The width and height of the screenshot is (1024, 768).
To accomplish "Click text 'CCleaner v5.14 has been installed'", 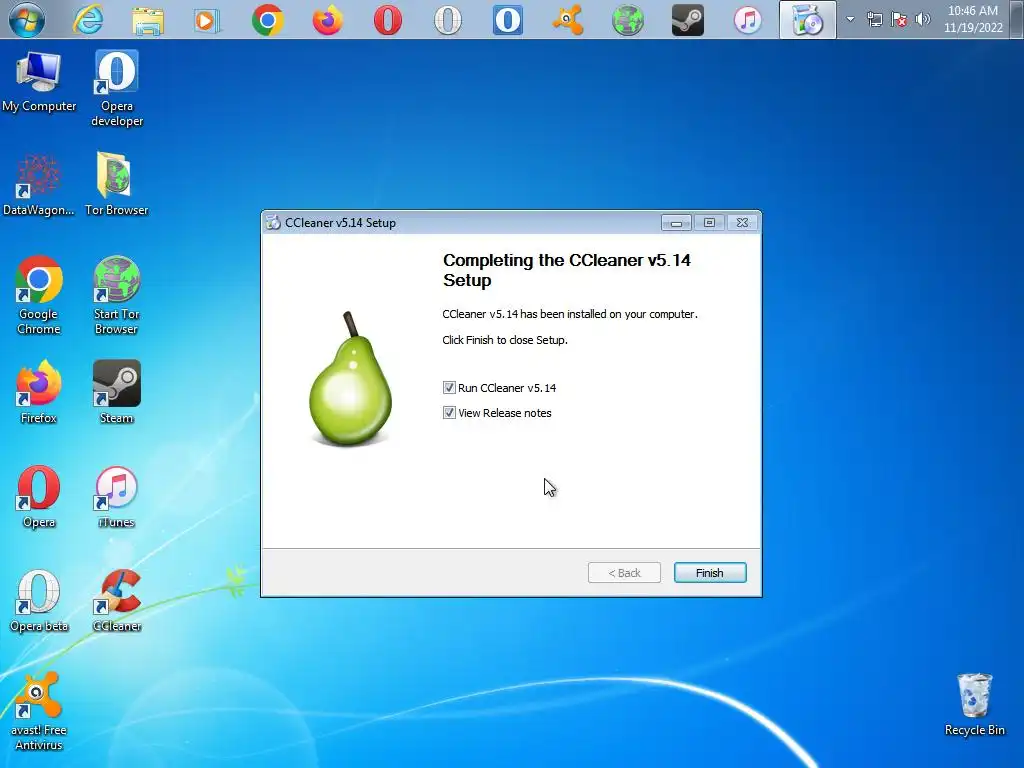I will tap(570, 314).
